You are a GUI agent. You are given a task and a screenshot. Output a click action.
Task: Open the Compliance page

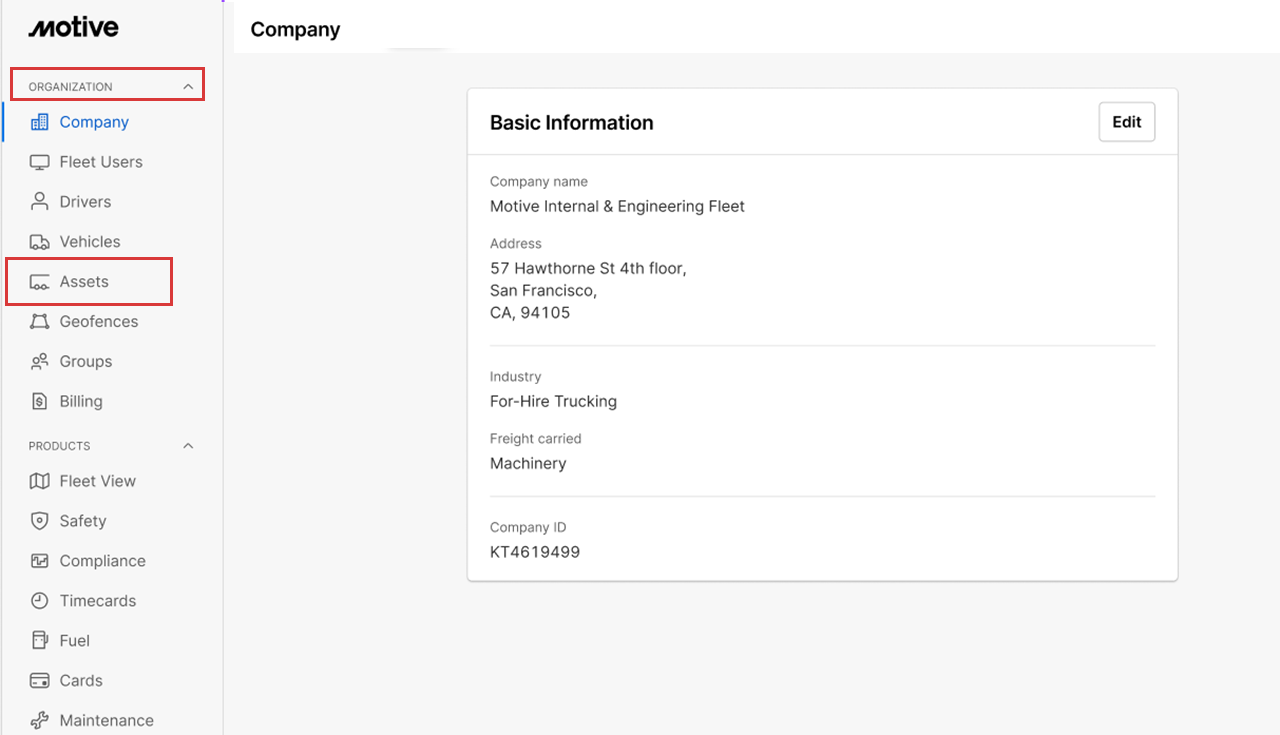(103, 561)
